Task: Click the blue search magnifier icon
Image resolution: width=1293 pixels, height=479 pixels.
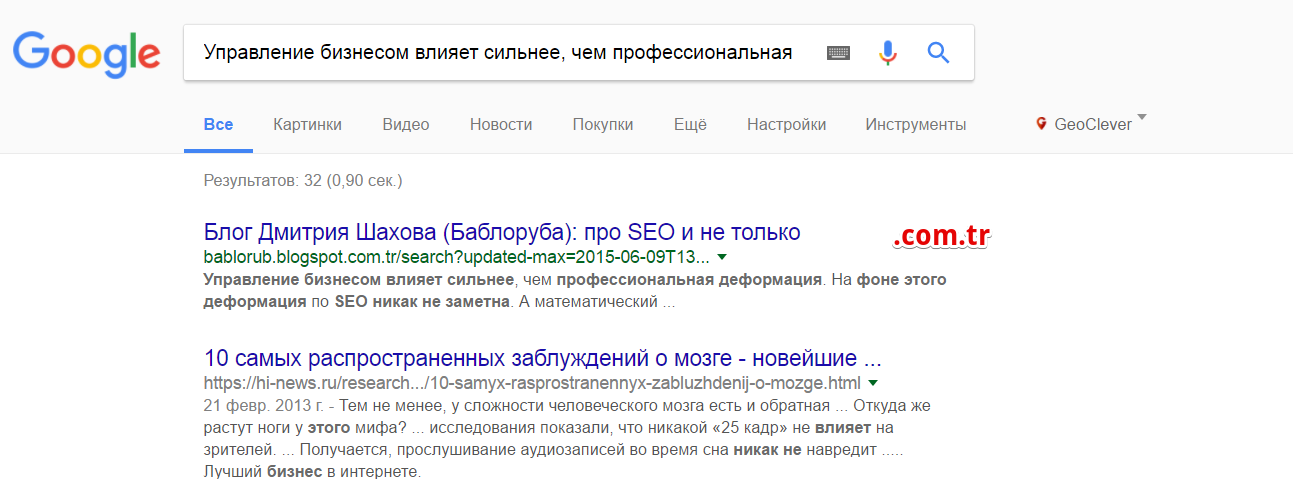Action: point(938,53)
